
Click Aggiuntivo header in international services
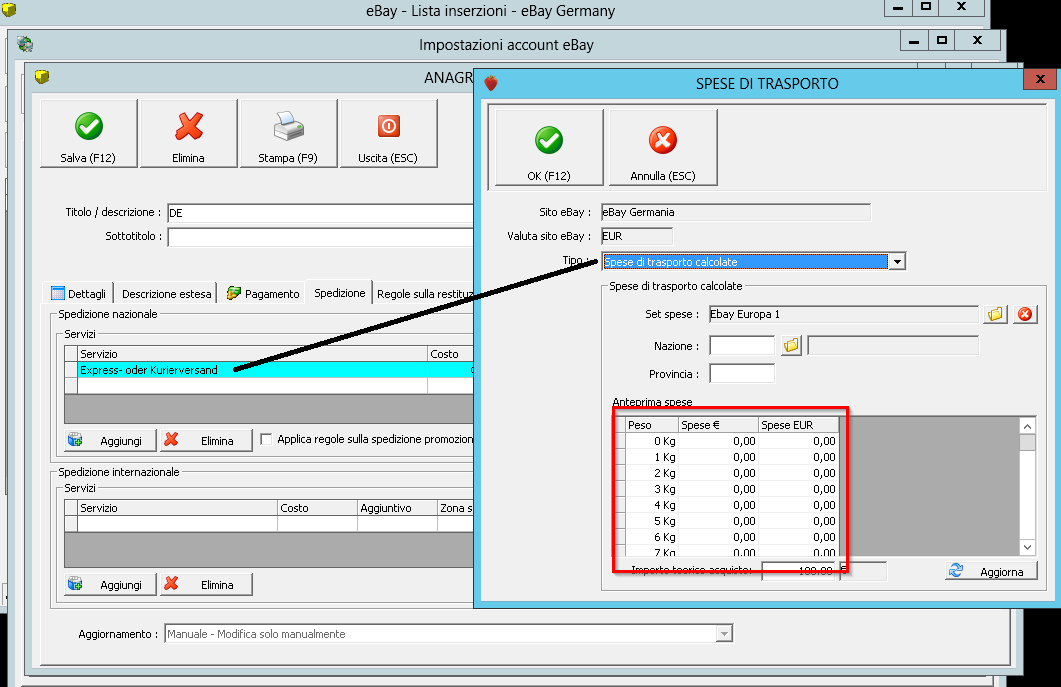pos(397,508)
